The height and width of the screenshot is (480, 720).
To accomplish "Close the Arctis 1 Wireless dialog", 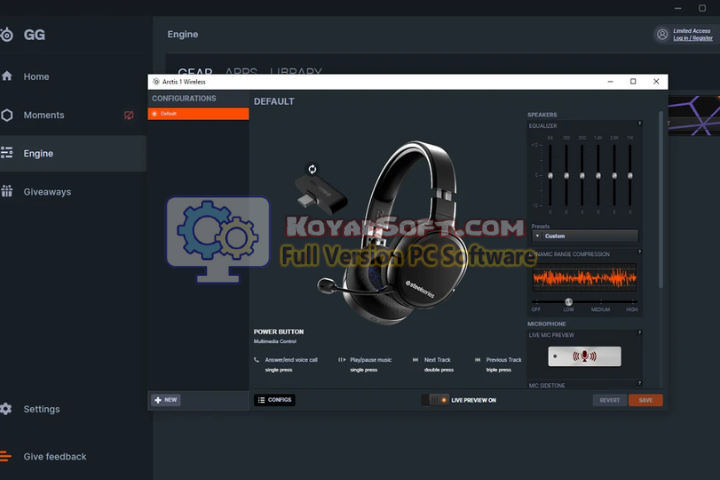I will [x=656, y=82].
